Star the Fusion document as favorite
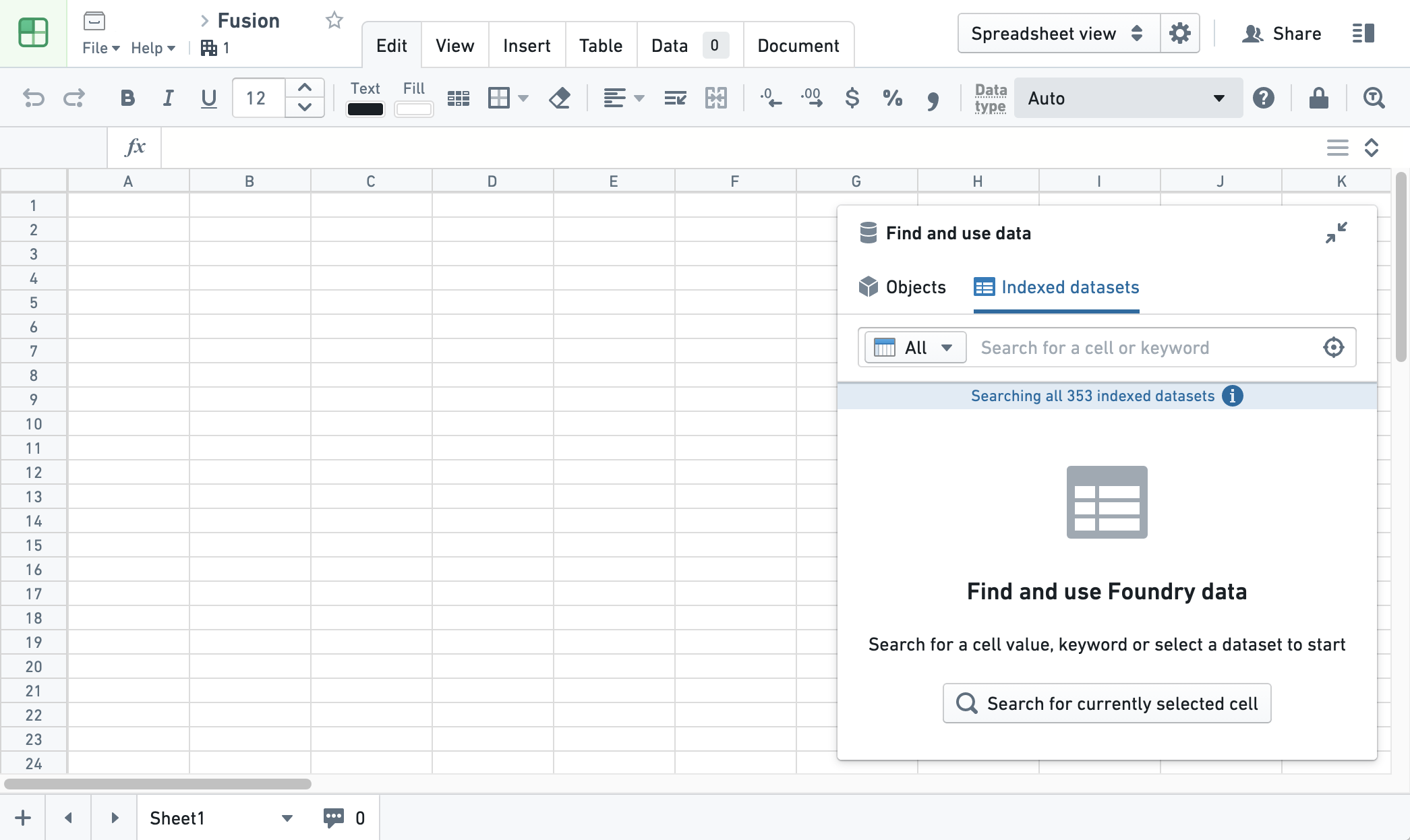The image size is (1410, 840). point(334,20)
